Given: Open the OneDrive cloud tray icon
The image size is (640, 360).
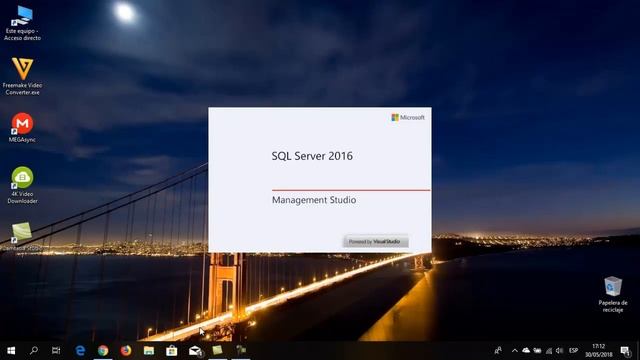Looking at the screenshot, I should point(526,351).
